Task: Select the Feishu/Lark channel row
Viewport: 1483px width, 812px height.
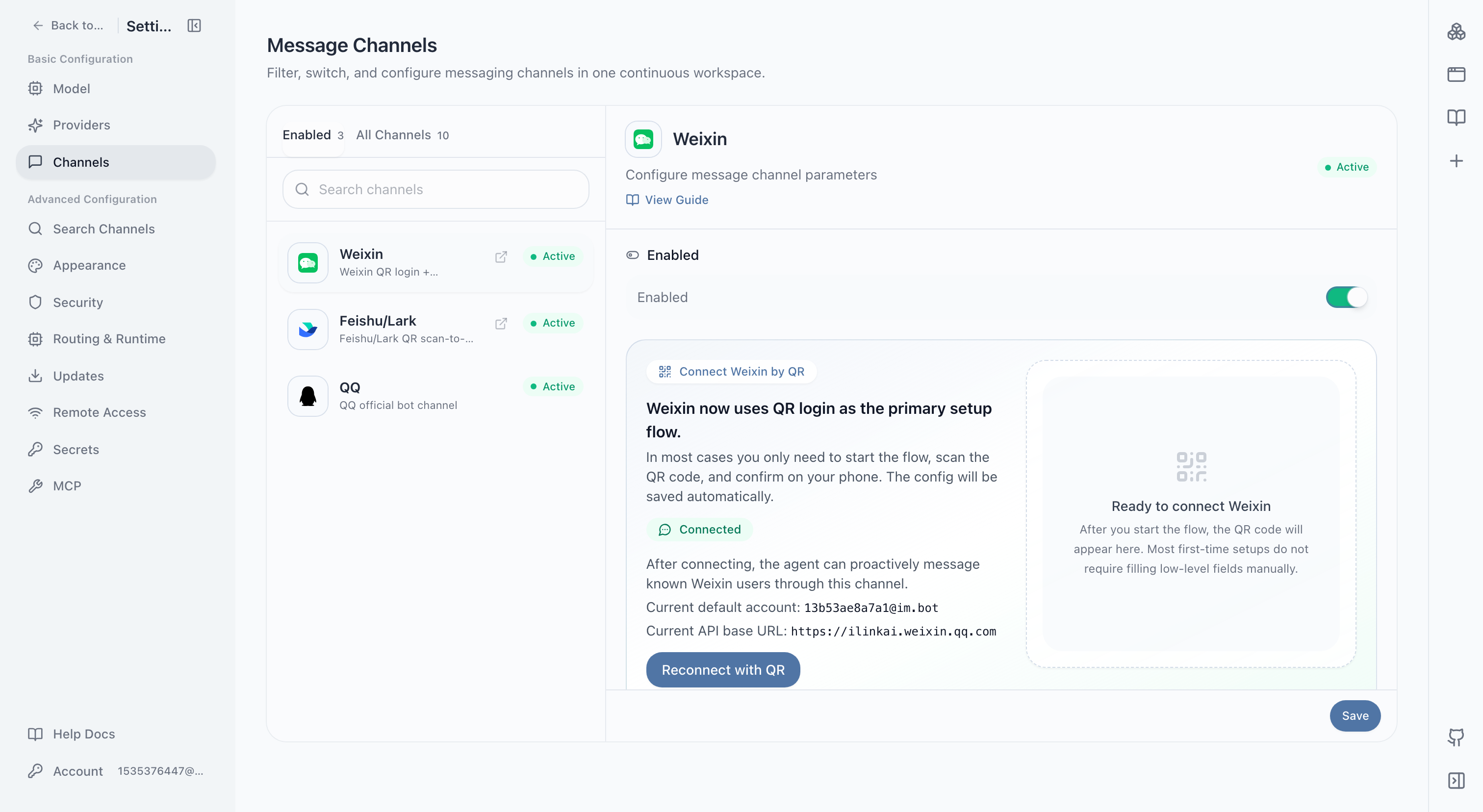Action: pos(436,329)
